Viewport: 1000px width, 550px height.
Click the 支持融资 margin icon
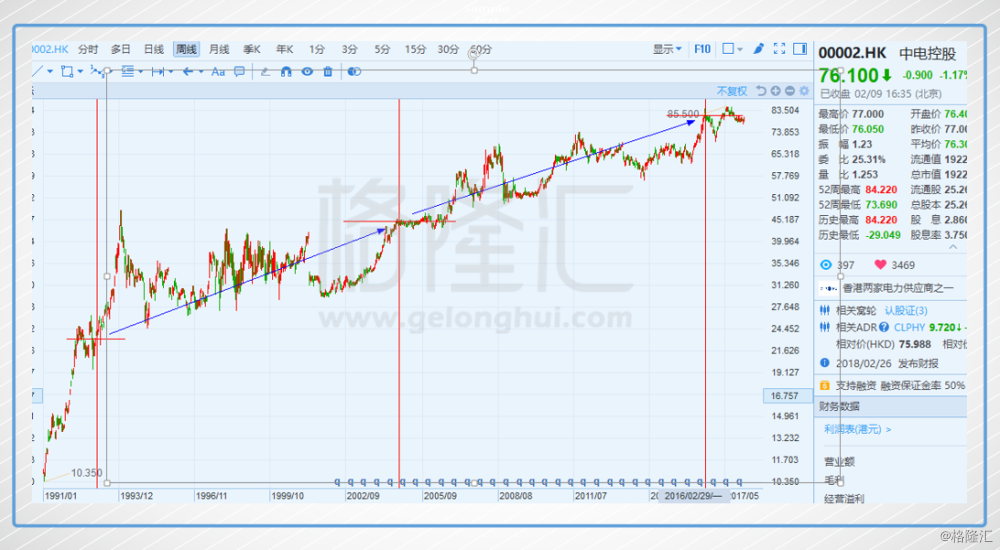[825, 385]
